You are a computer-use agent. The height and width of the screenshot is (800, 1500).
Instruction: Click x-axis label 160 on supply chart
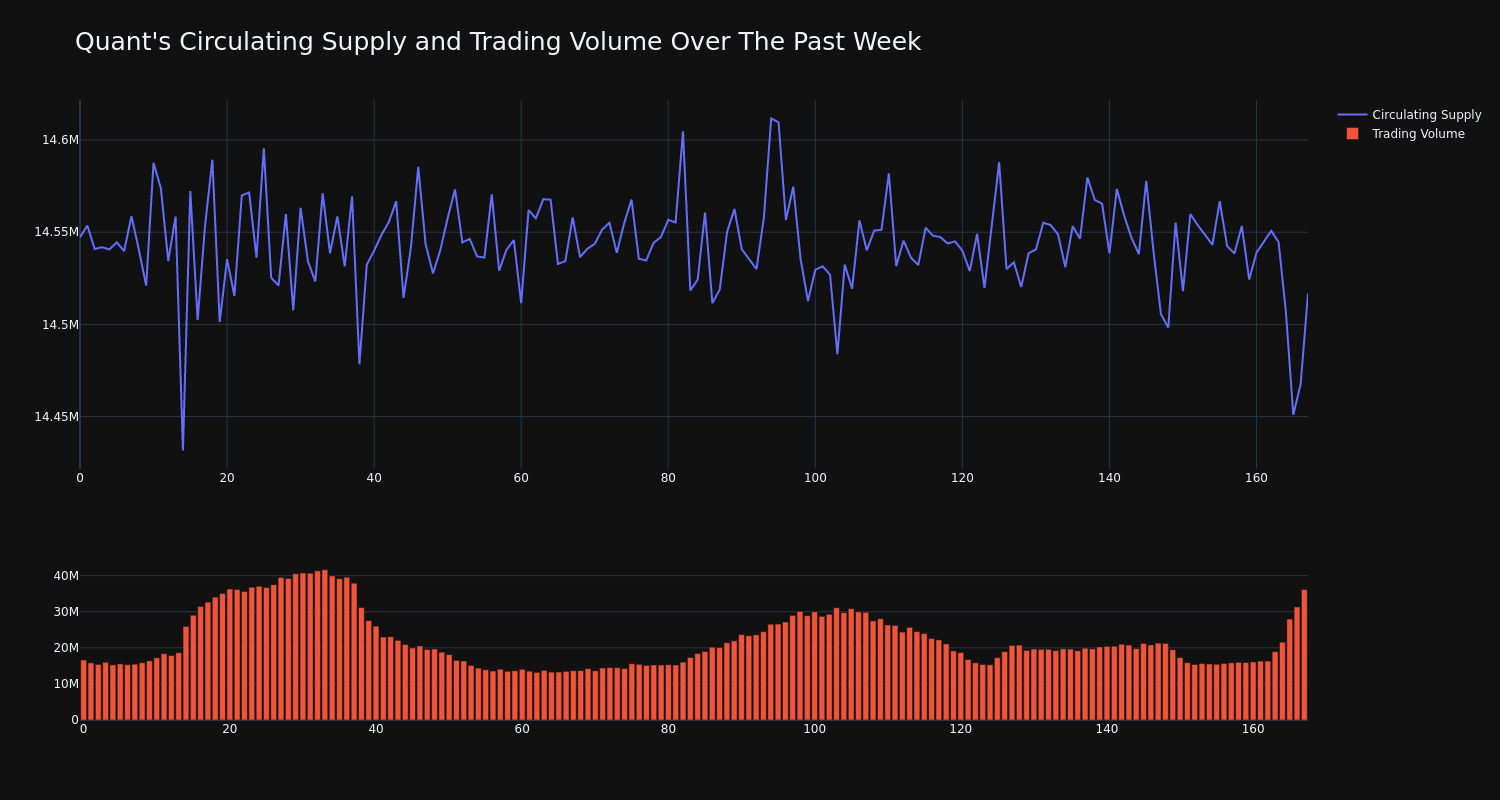(1256, 478)
